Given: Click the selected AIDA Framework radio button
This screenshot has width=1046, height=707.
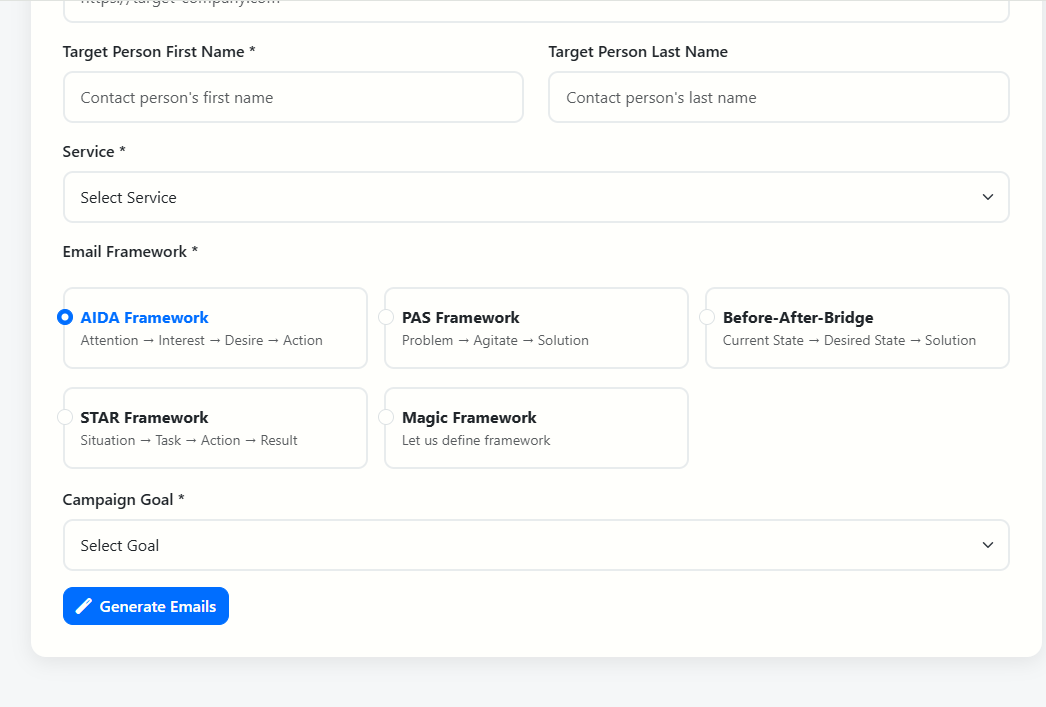Looking at the screenshot, I should [65, 317].
